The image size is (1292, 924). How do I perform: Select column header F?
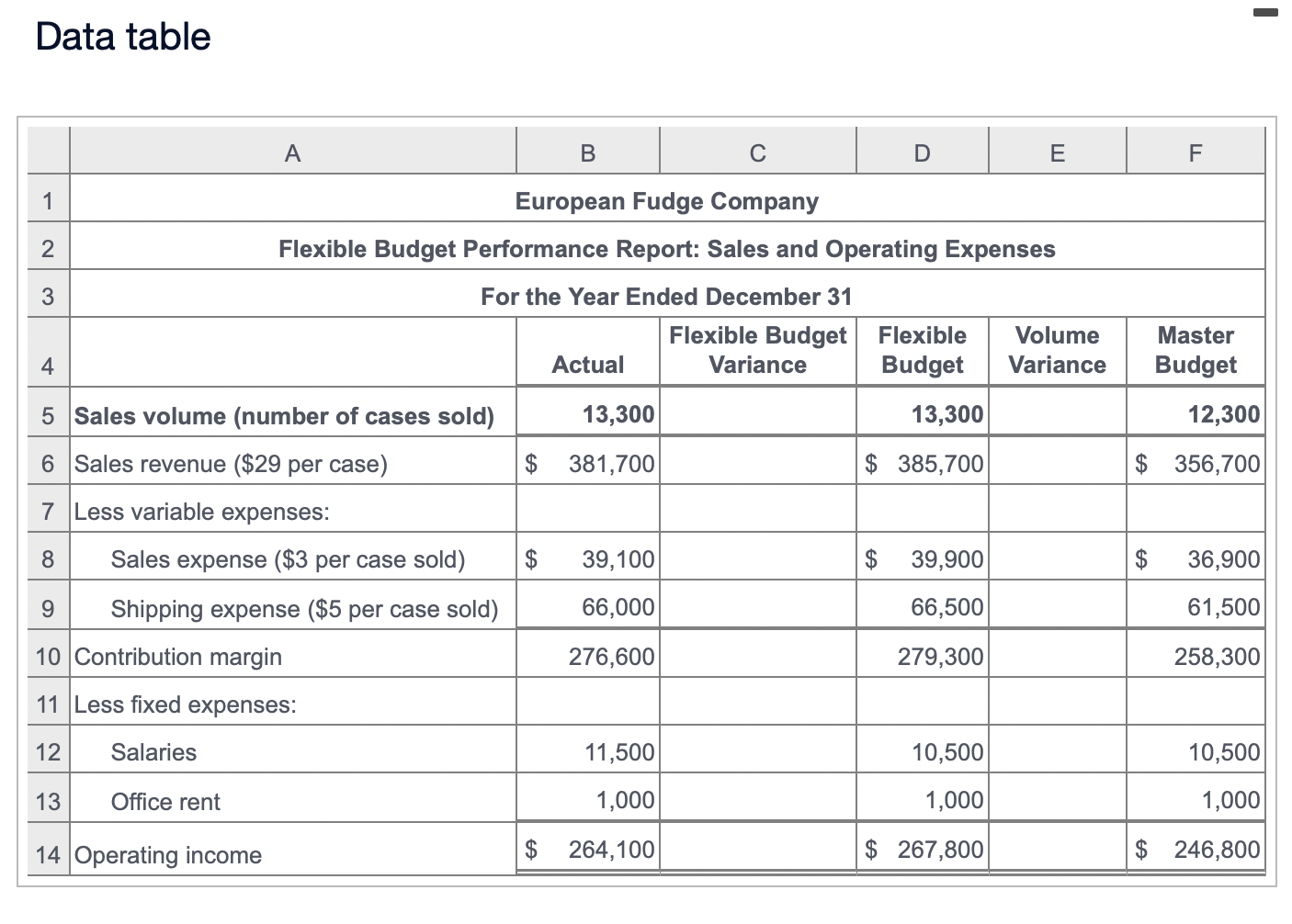(1194, 152)
